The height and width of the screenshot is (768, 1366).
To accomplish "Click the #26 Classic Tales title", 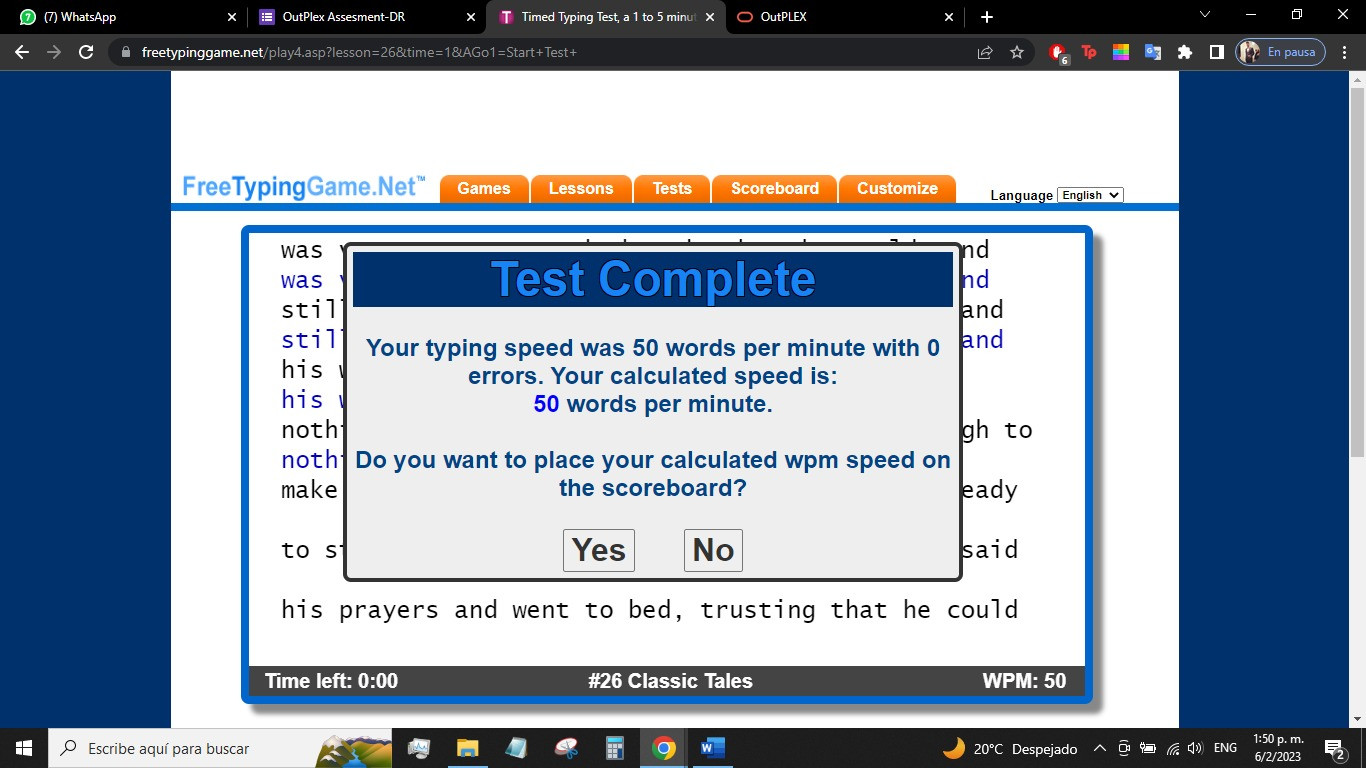I will (670, 681).
